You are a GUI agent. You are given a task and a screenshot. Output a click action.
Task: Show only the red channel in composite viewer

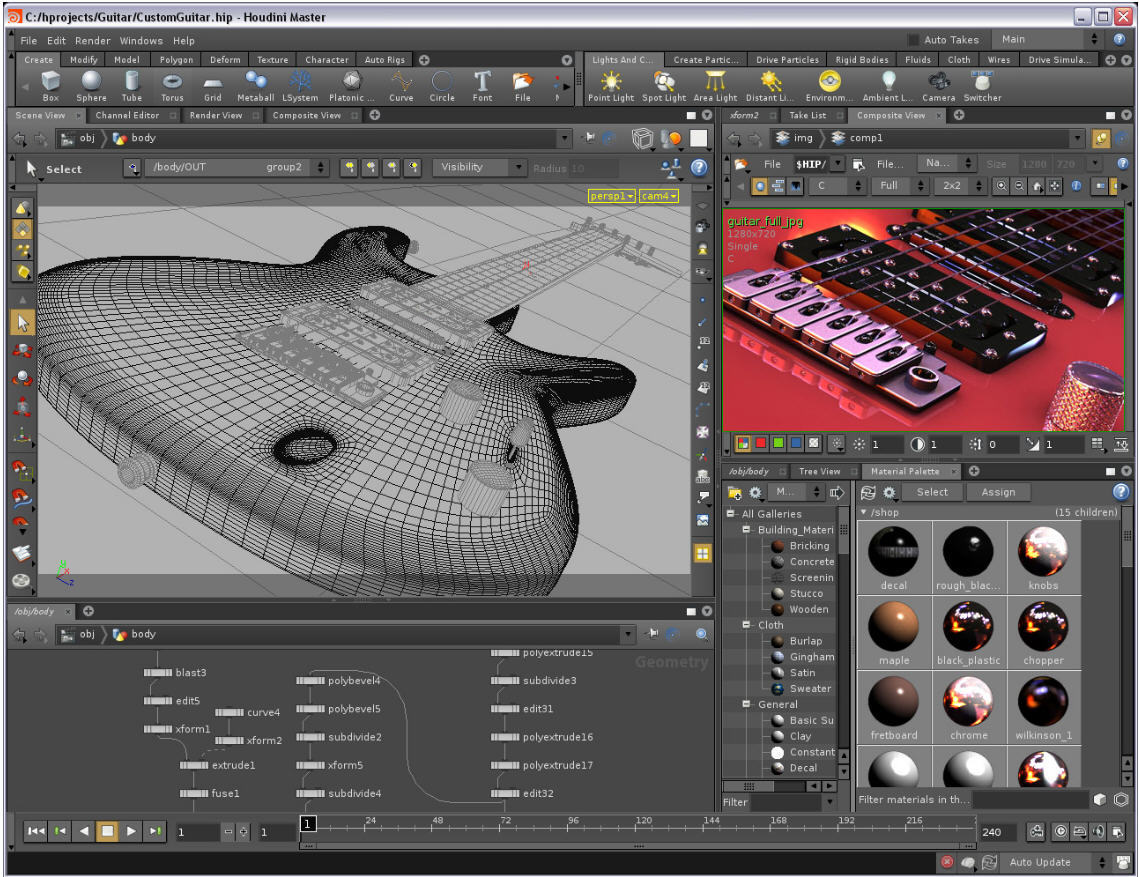coord(759,444)
